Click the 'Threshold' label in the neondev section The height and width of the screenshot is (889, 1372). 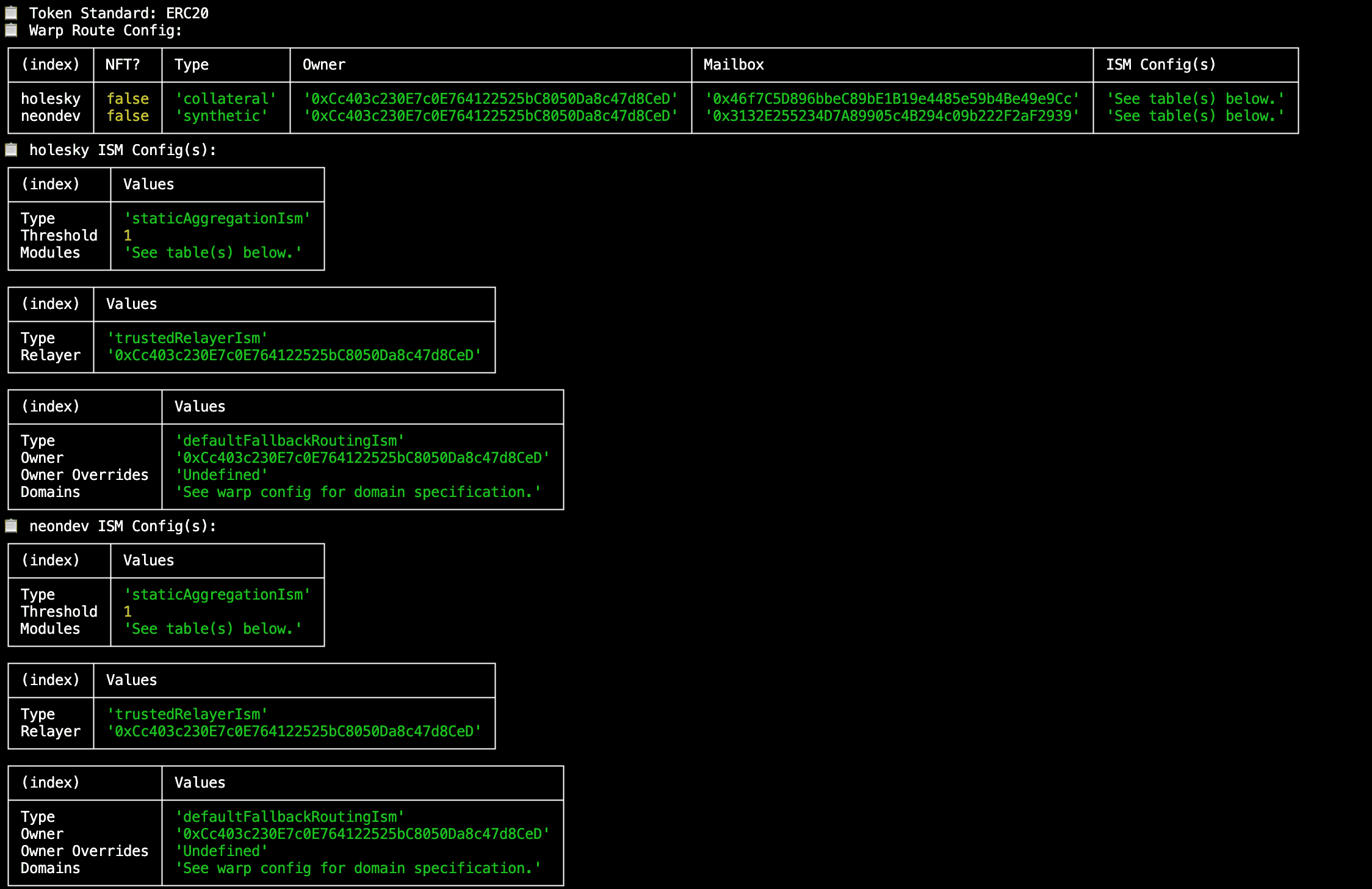(x=59, y=612)
